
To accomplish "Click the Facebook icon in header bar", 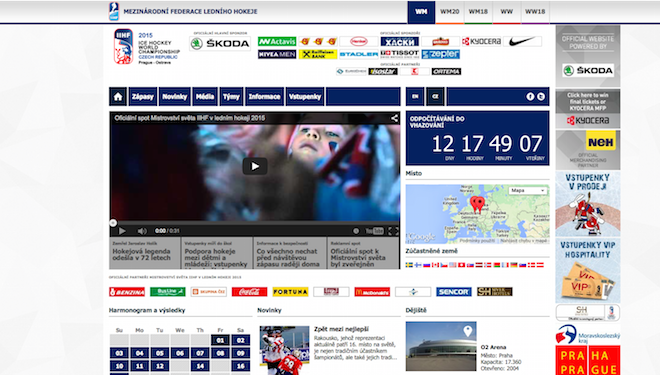I will (530, 96).
